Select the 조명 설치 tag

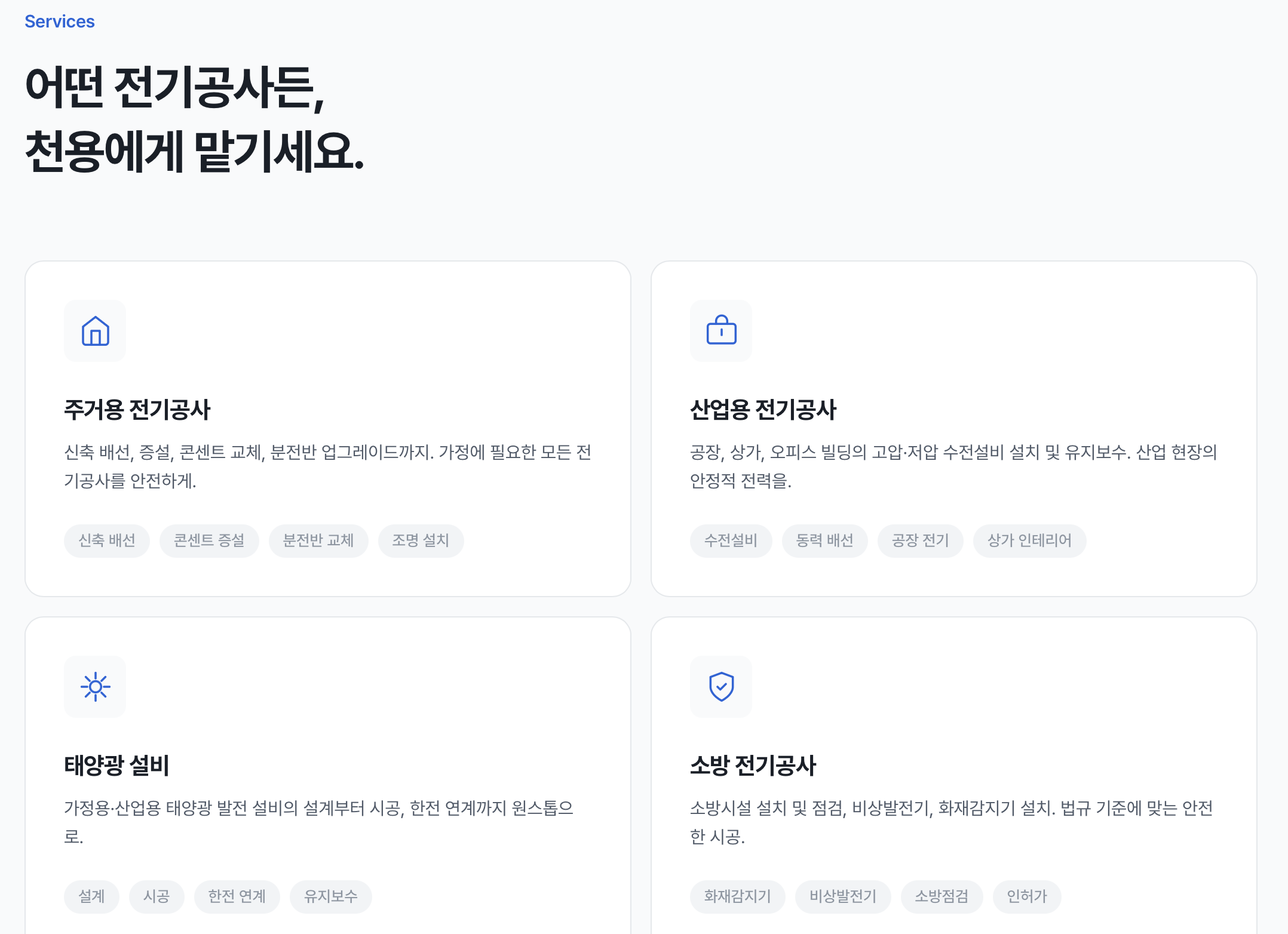pos(421,540)
